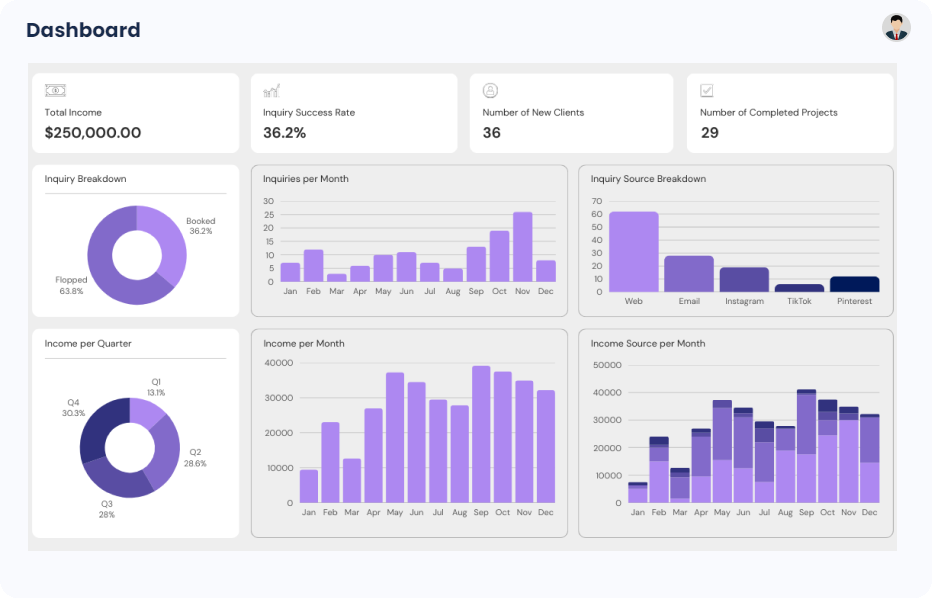Click the Feb bar in Inquiries per Month
Viewport: 932px width, 598px height.
coord(313,266)
